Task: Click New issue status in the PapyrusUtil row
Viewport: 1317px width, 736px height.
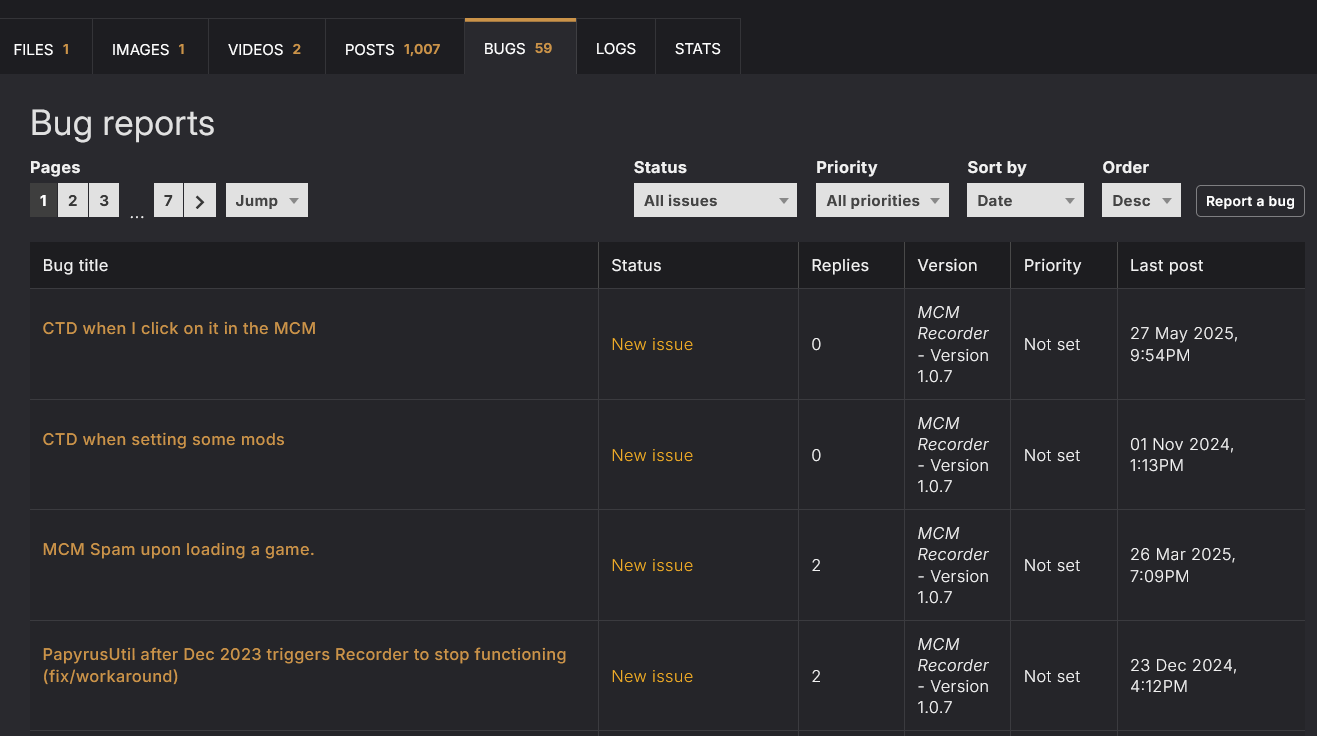Action: click(x=652, y=676)
